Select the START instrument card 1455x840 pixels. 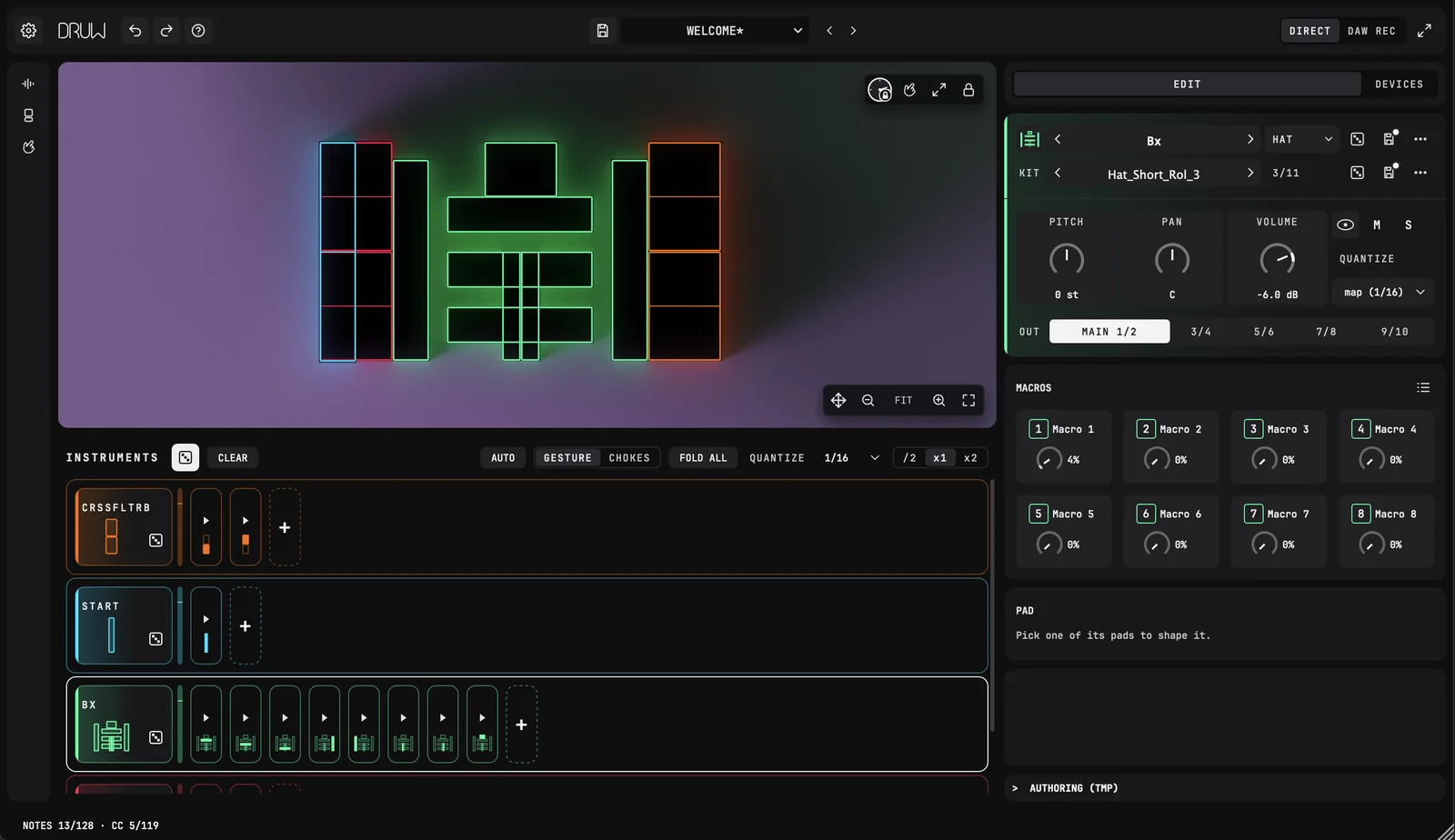[124, 625]
